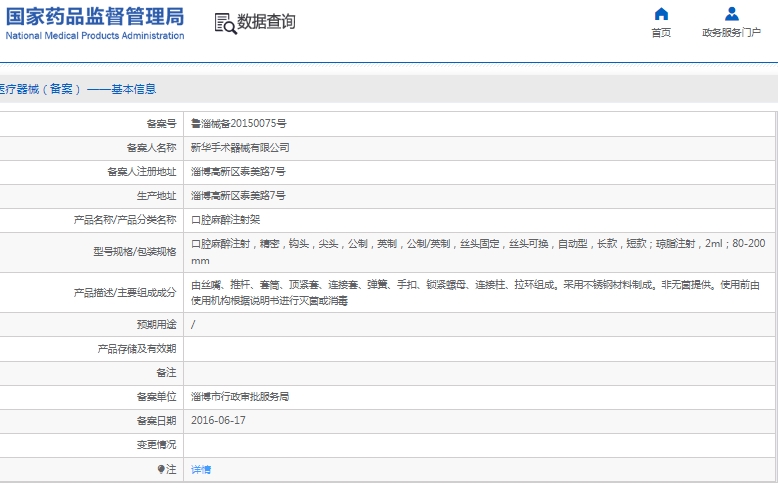Click the 数据查询 heading text
778x489 pixels.
coord(266,22)
